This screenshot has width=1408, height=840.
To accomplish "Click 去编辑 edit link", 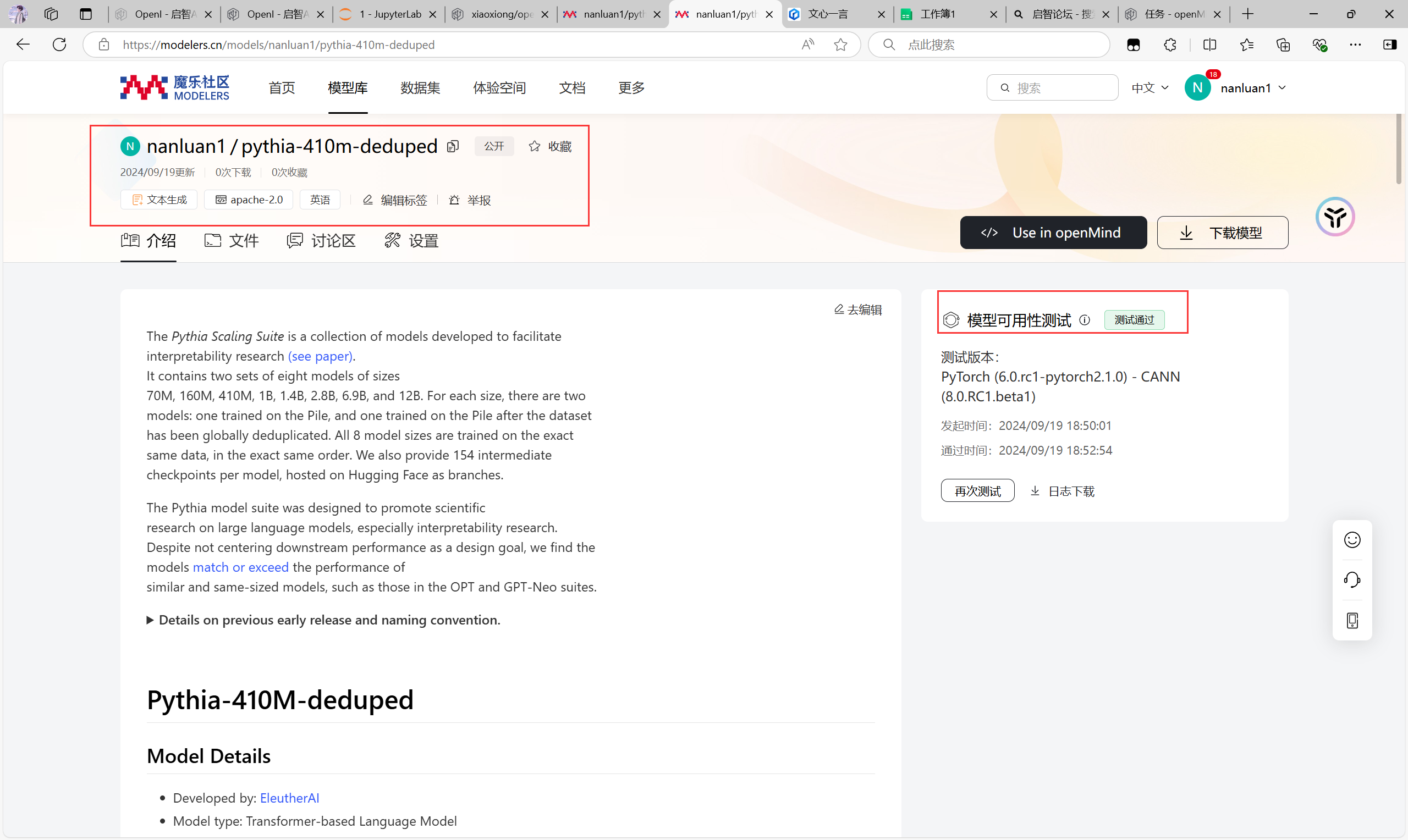I will [857, 310].
